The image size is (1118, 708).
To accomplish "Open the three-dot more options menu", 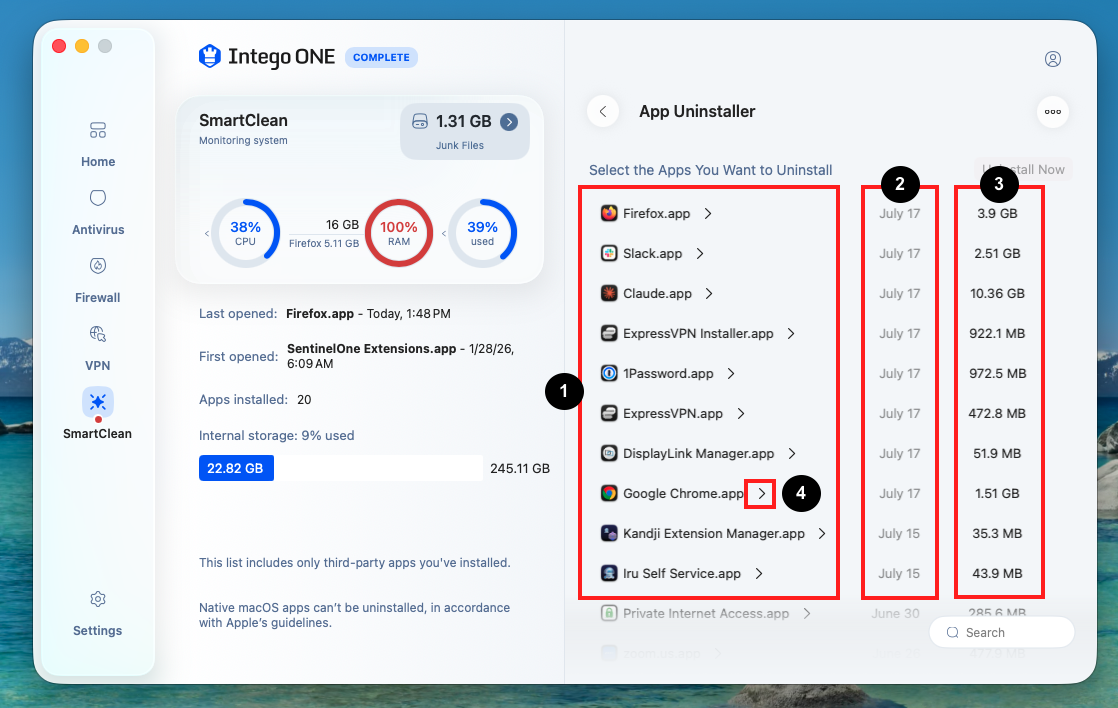I will point(1052,112).
